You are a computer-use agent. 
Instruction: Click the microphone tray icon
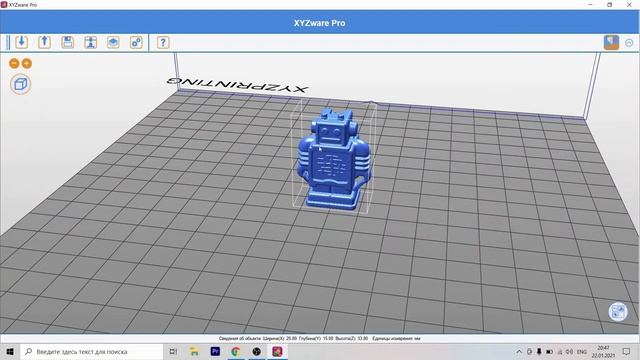click(539, 351)
